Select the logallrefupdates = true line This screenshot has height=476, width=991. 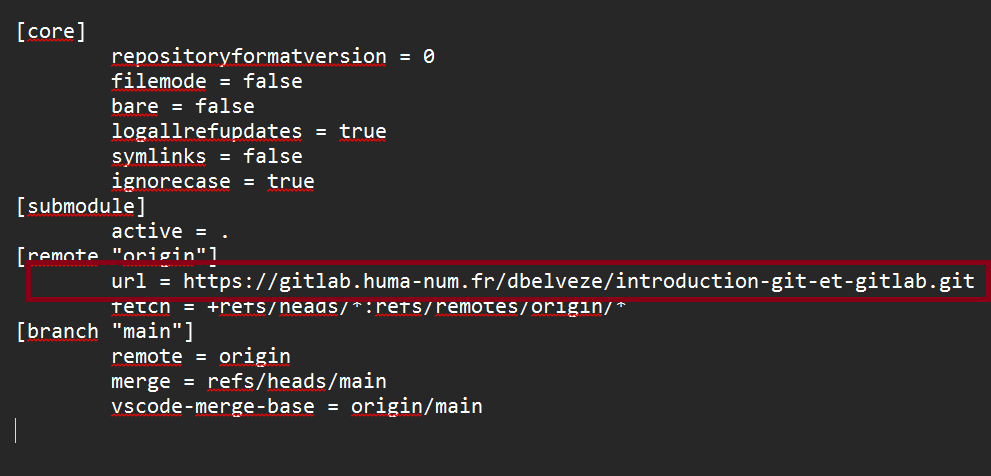[248, 131]
